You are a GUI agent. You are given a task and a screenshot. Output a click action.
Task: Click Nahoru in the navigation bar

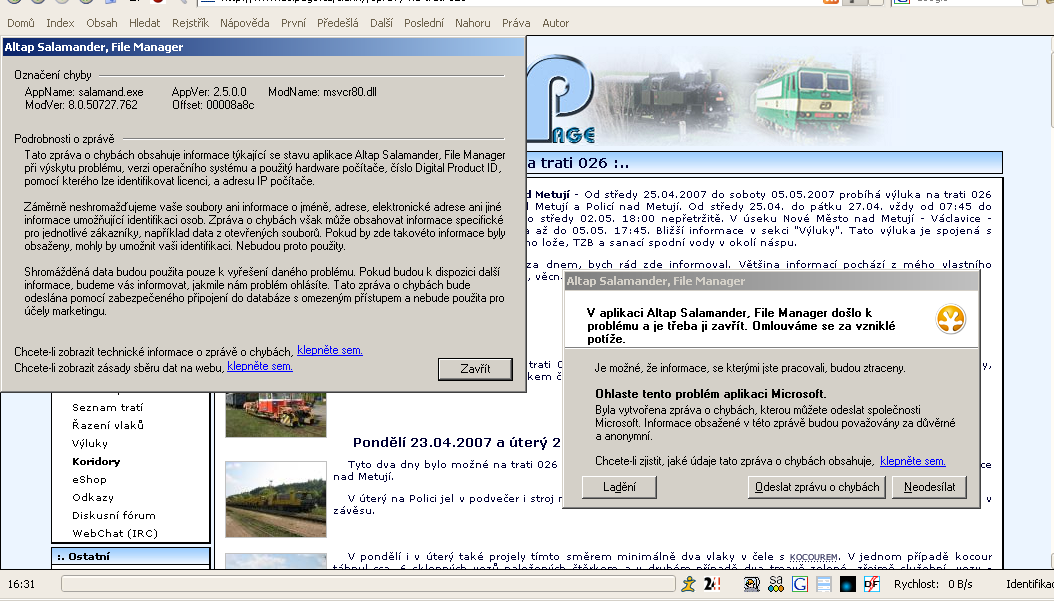pos(473,23)
